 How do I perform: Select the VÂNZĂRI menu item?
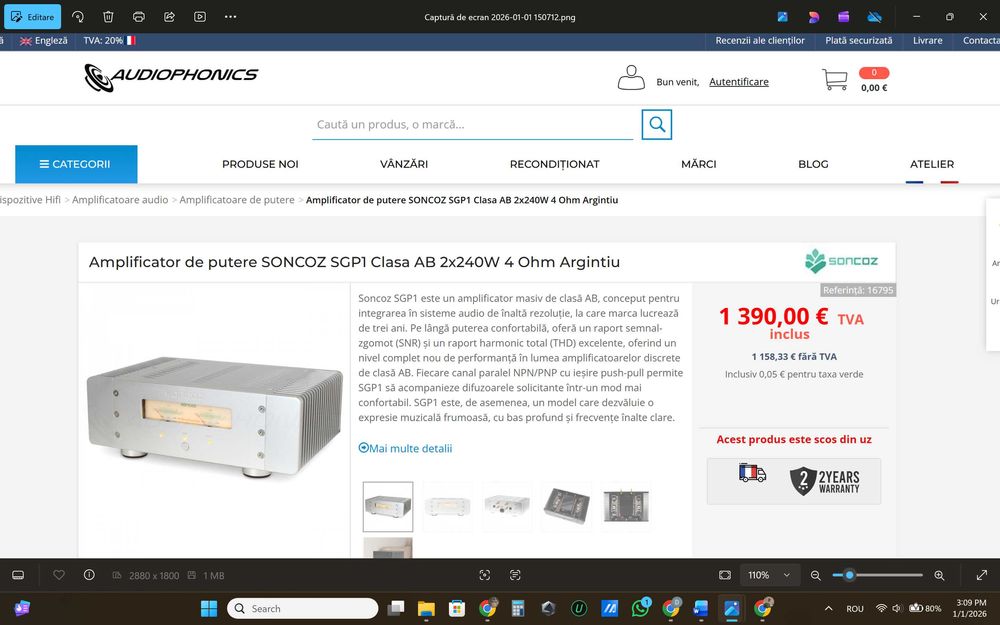coord(404,164)
